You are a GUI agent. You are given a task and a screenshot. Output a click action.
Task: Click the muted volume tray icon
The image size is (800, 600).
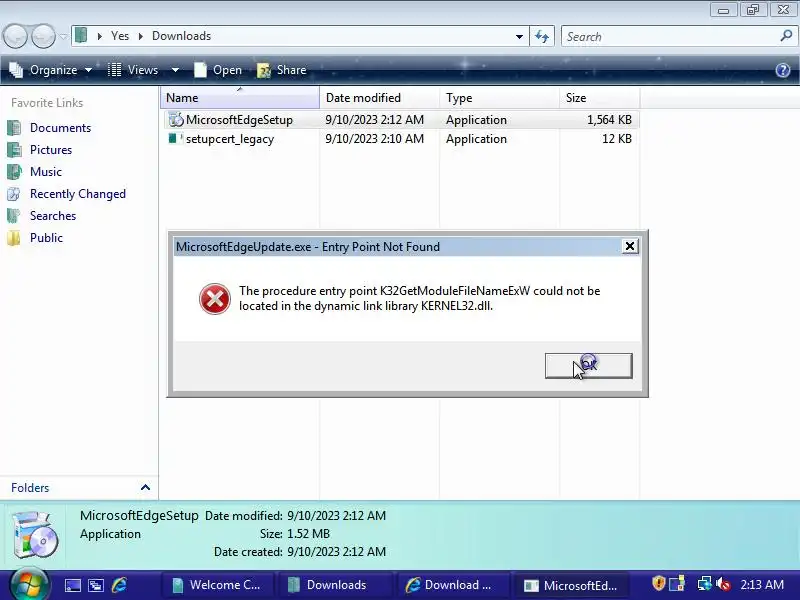pyautogui.click(x=722, y=584)
